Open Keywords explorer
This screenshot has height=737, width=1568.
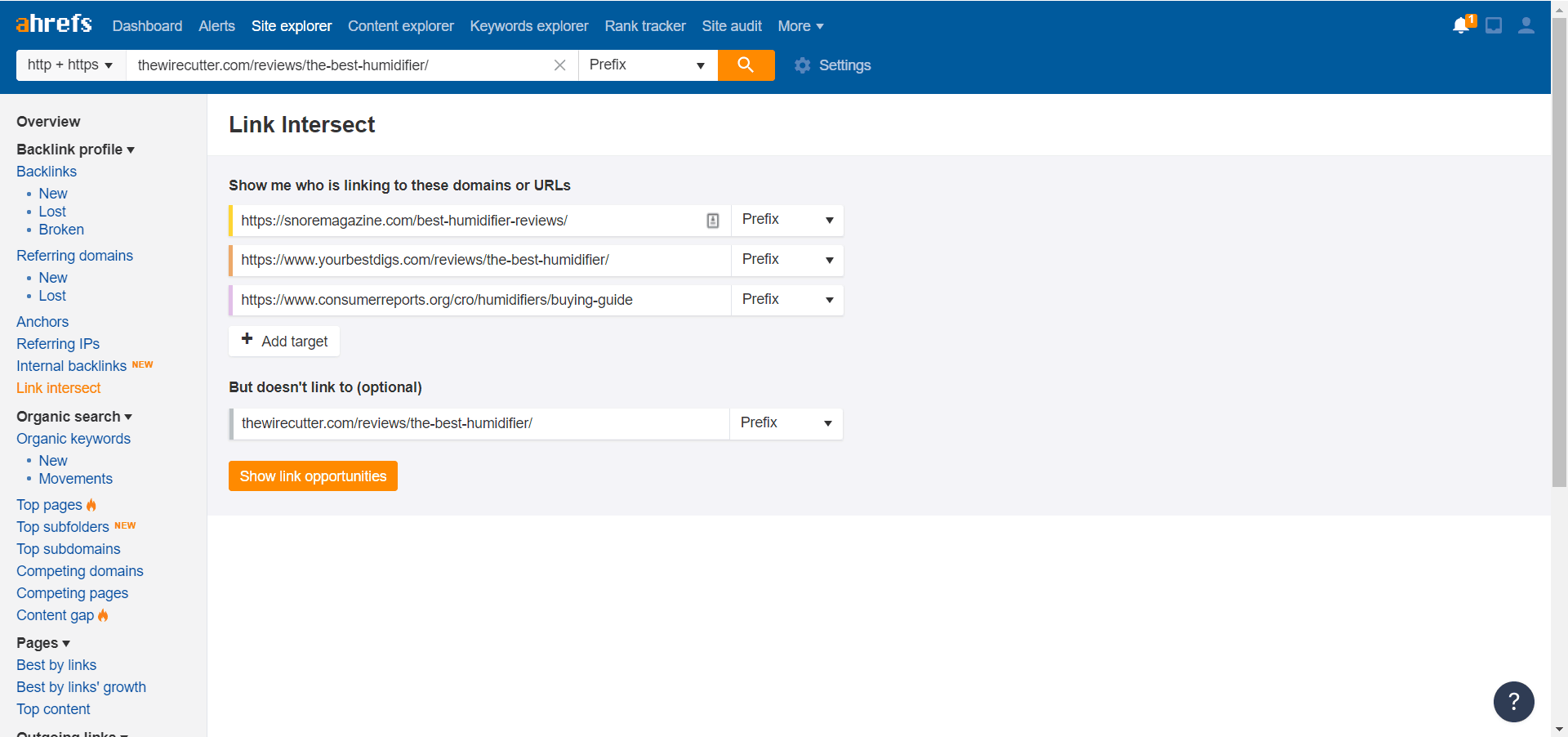[529, 26]
